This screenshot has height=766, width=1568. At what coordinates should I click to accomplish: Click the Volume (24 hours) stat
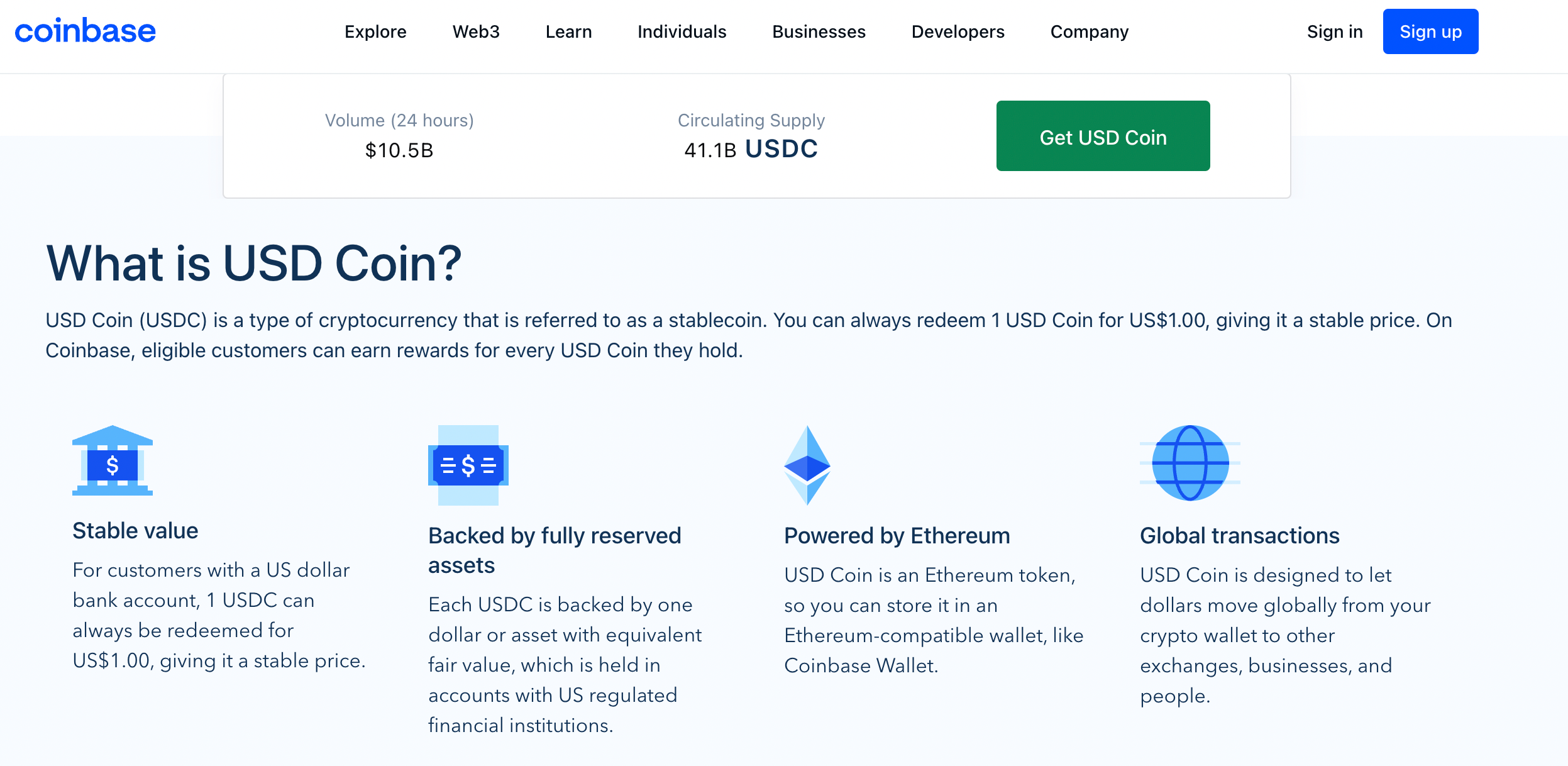point(399,136)
